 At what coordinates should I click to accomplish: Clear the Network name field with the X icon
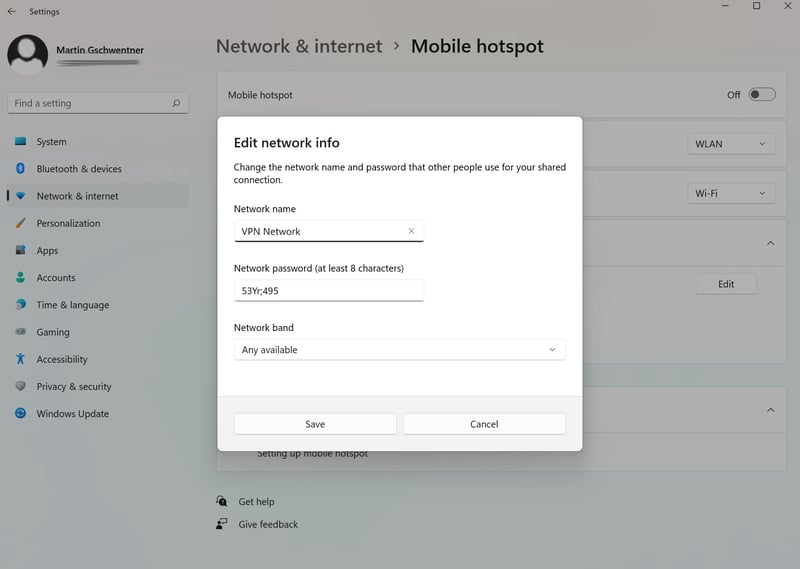[411, 231]
